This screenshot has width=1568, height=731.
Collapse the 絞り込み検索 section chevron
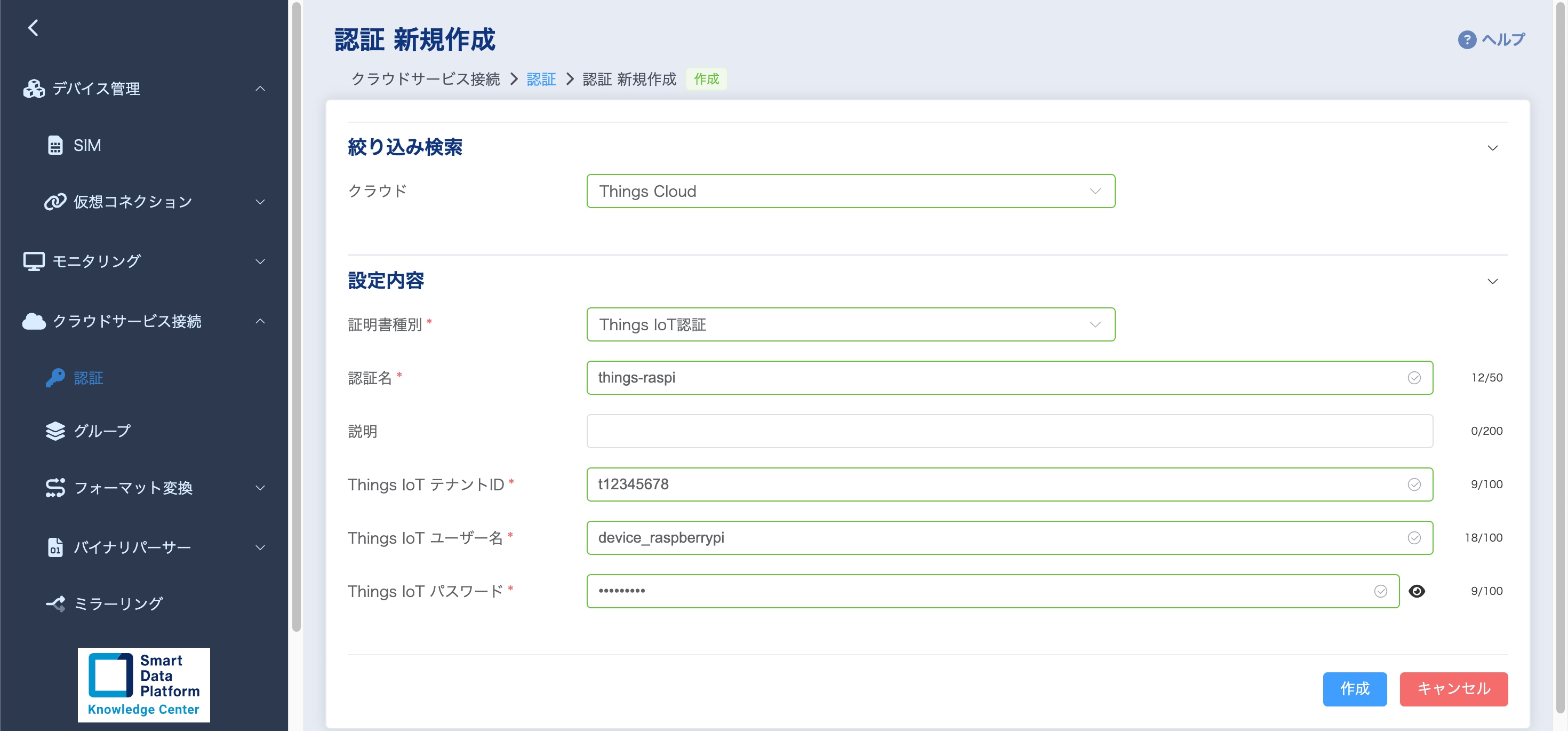coord(1492,148)
